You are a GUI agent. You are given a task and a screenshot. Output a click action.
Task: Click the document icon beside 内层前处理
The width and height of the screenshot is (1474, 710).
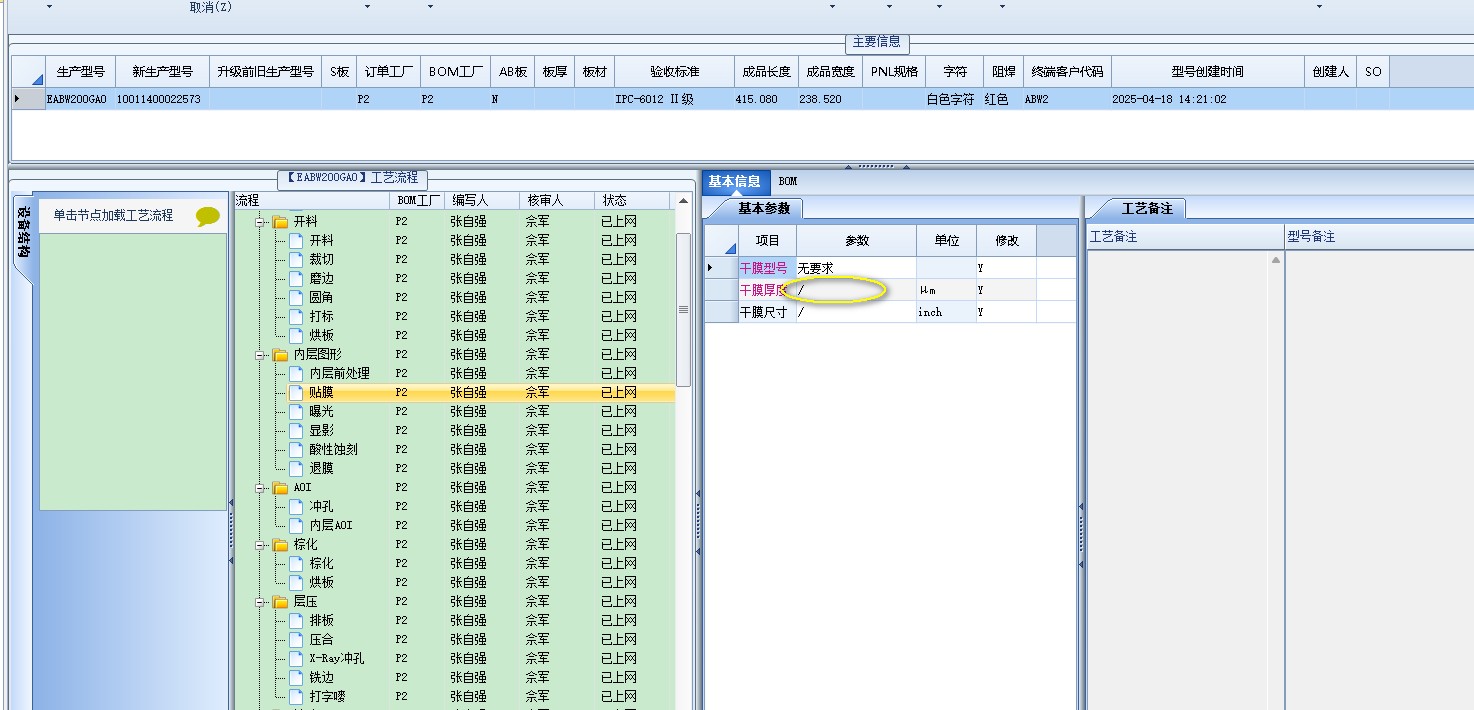point(296,373)
